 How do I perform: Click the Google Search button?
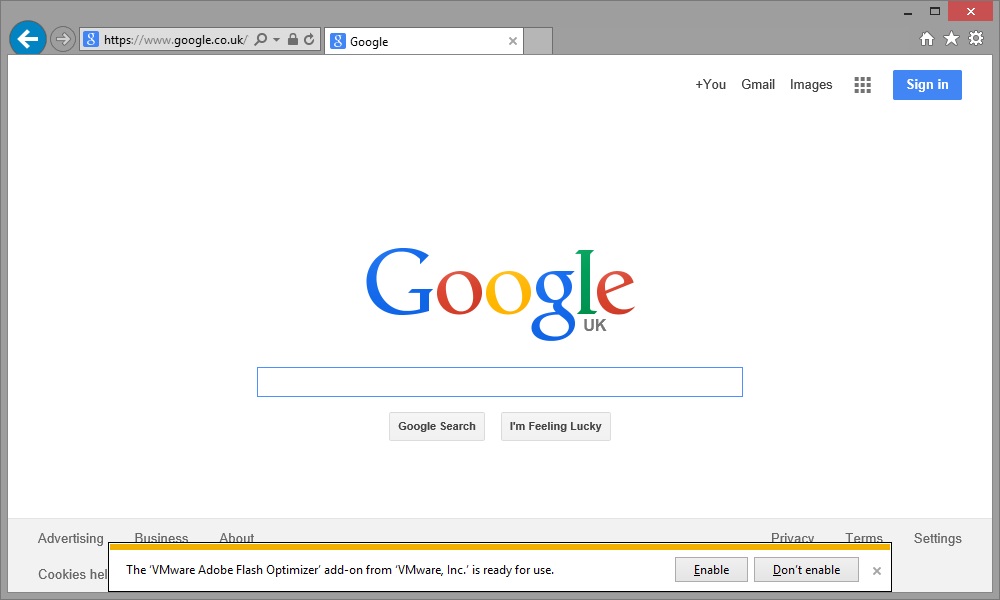point(437,426)
